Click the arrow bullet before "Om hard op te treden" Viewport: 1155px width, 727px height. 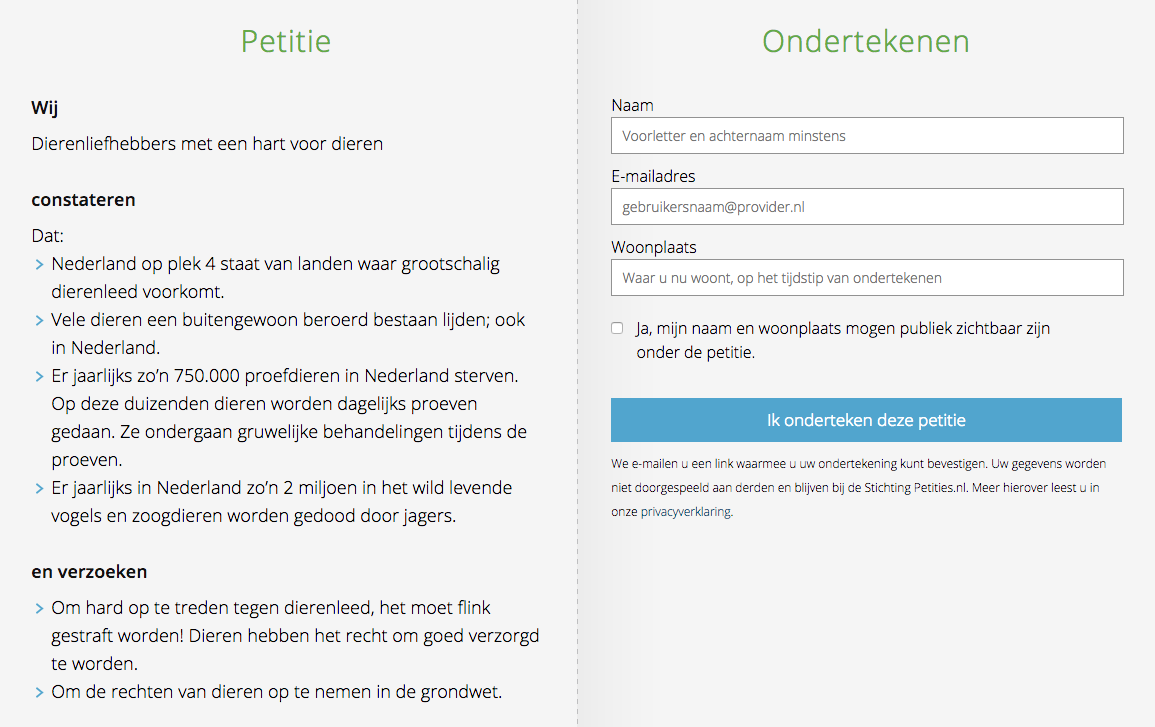tap(38, 608)
